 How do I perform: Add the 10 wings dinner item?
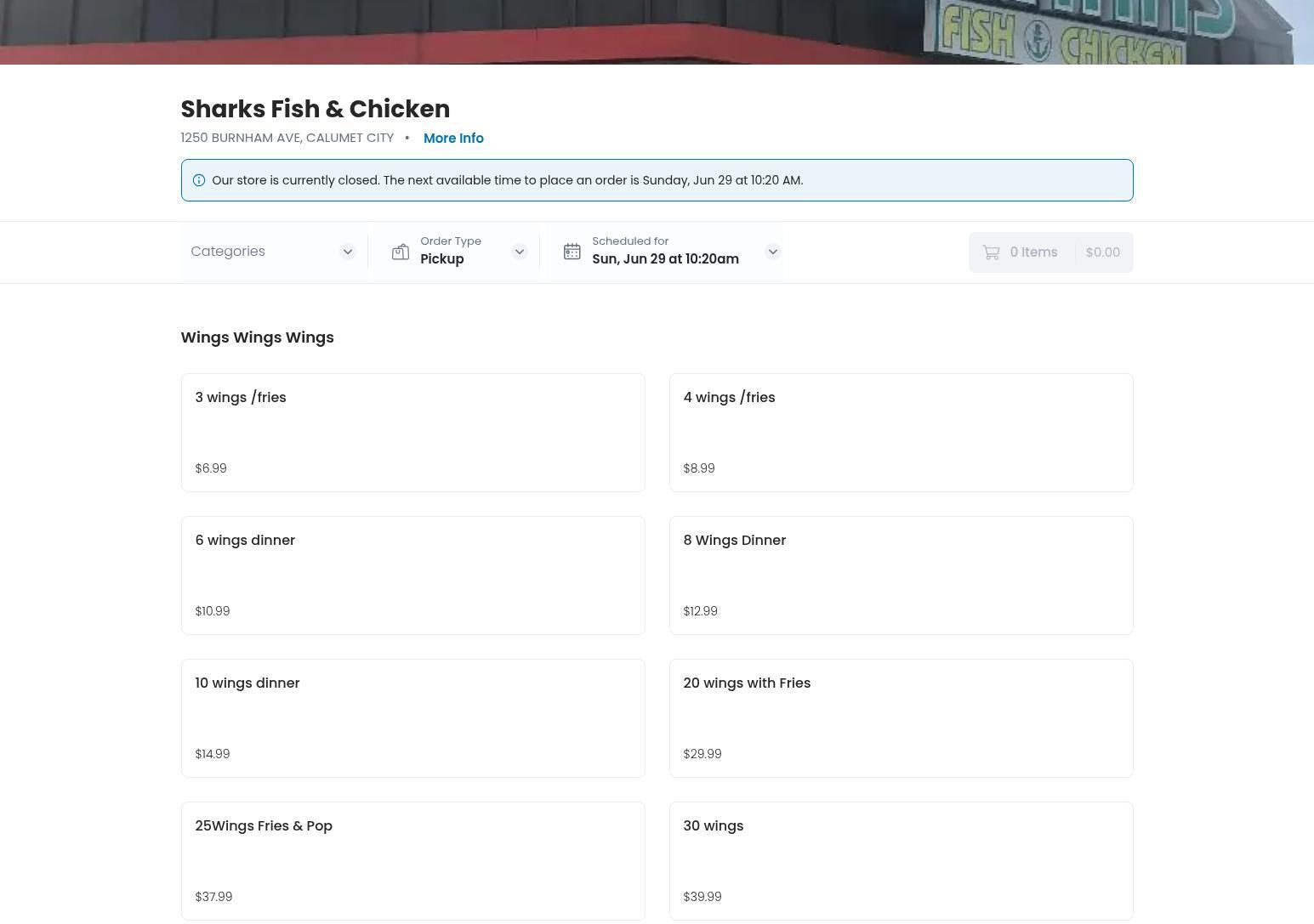tap(412, 718)
